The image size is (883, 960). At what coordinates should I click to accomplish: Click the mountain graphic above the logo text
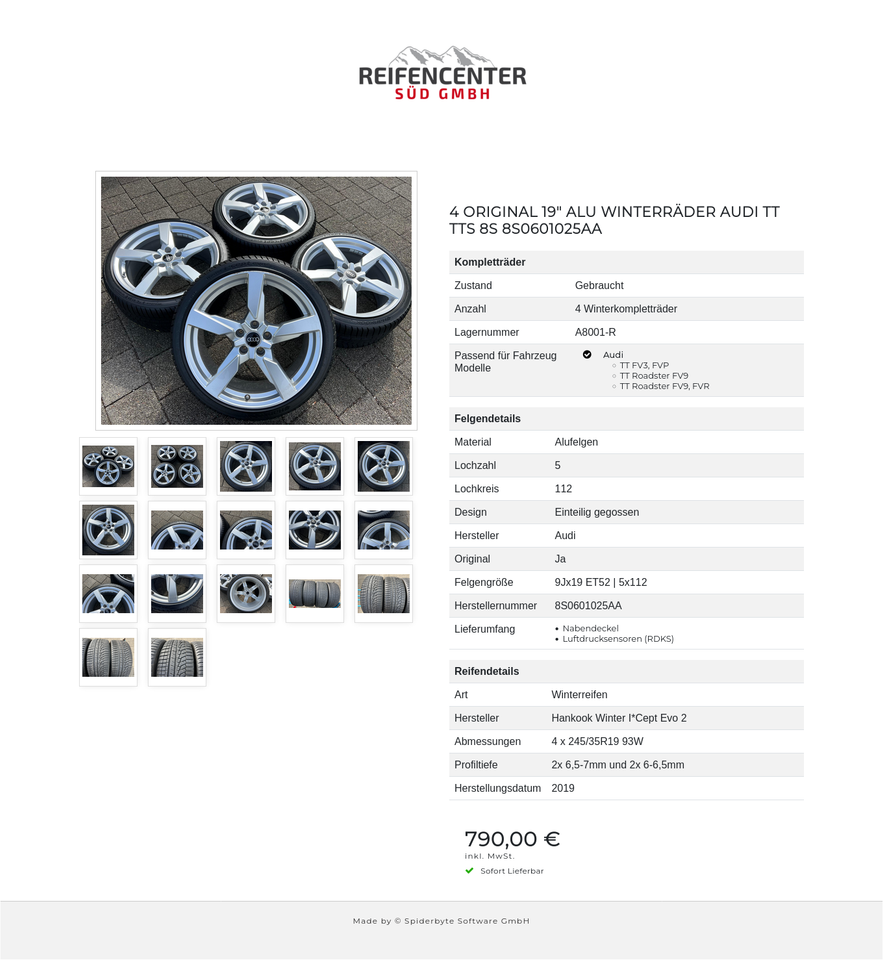click(x=442, y=55)
